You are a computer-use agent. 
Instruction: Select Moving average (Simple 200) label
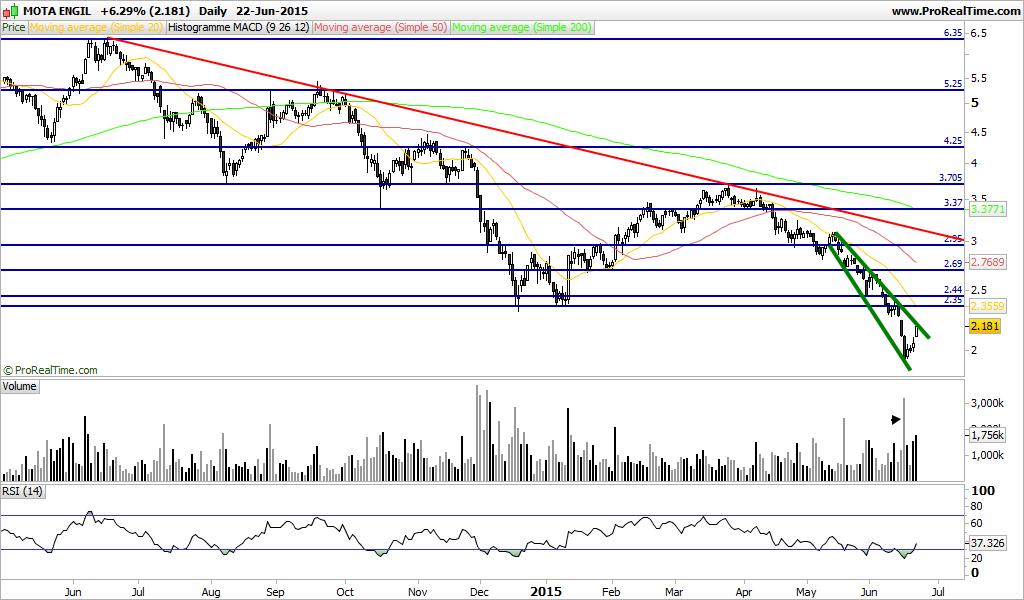pos(522,27)
